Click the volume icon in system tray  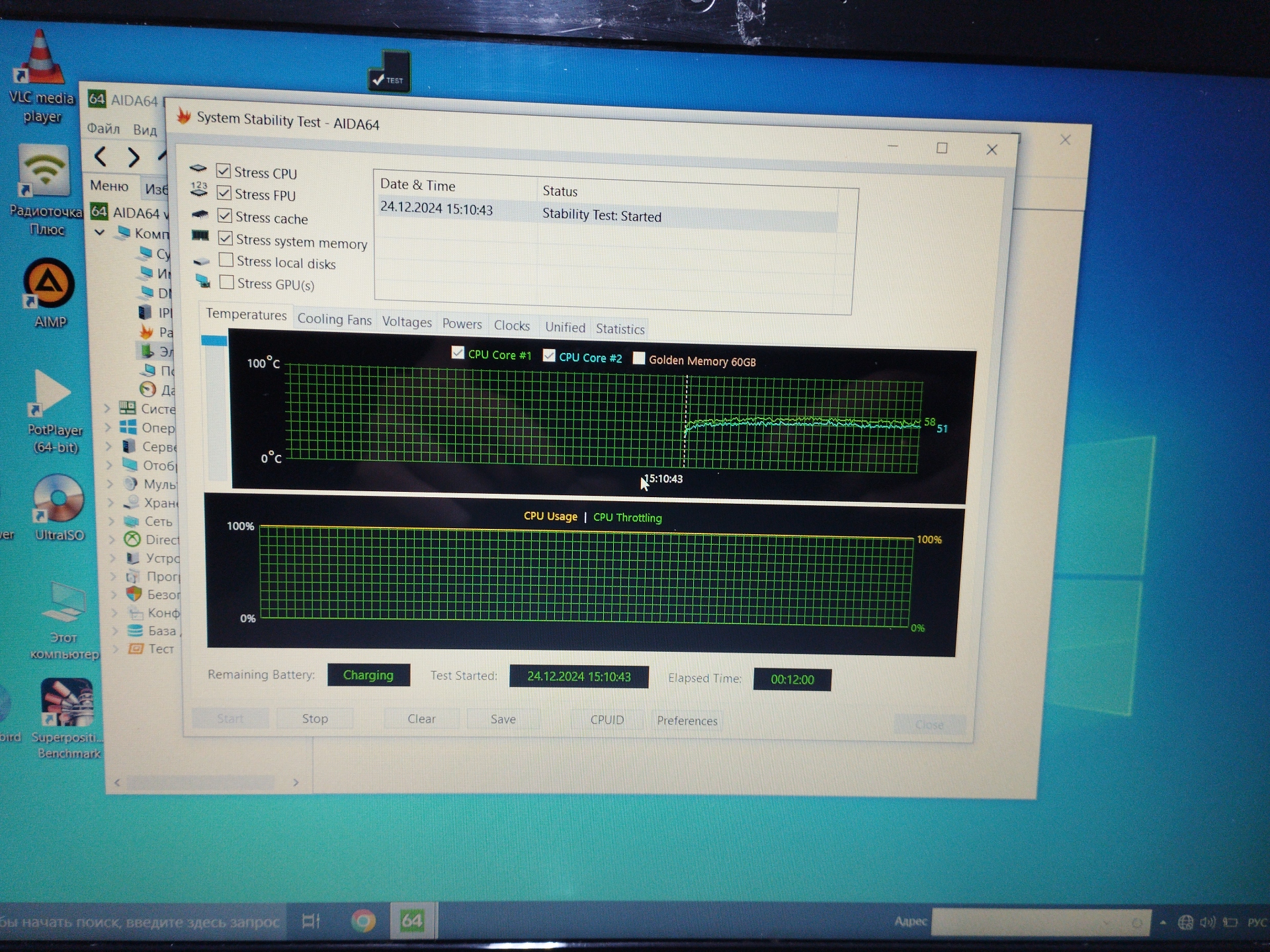click(x=1208, y=922)
